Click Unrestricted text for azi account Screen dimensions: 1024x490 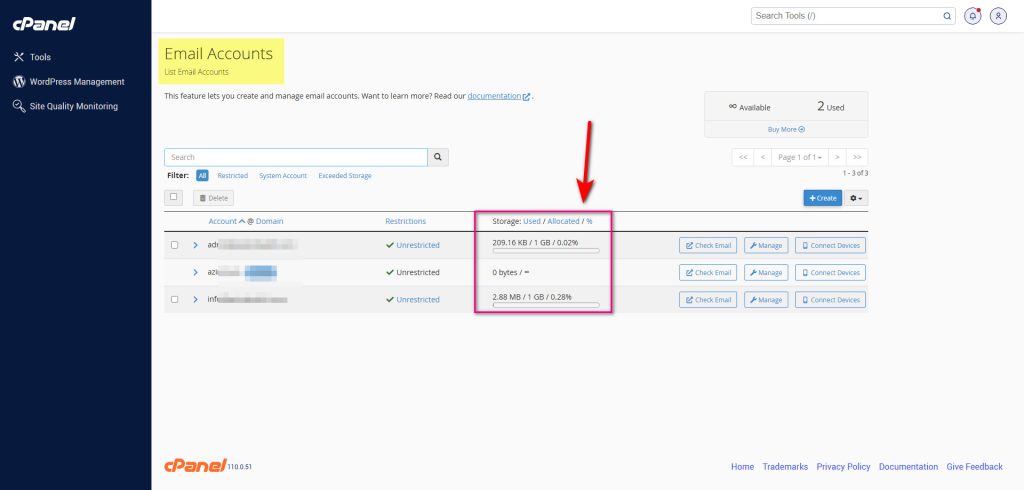point(418,272)
